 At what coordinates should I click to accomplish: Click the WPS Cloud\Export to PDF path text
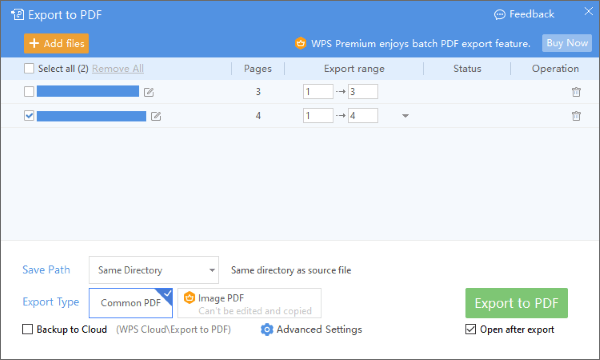pyautogui.click(x=173, y=329)
